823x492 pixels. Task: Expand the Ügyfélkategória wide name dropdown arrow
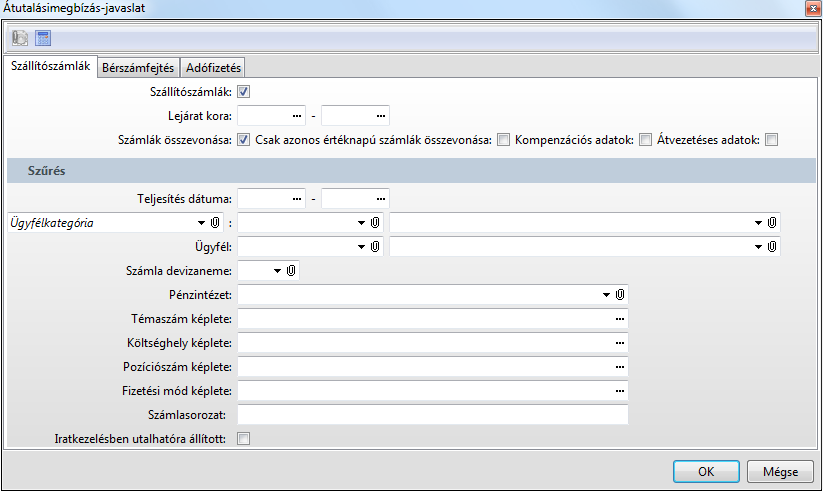(758, 223)
